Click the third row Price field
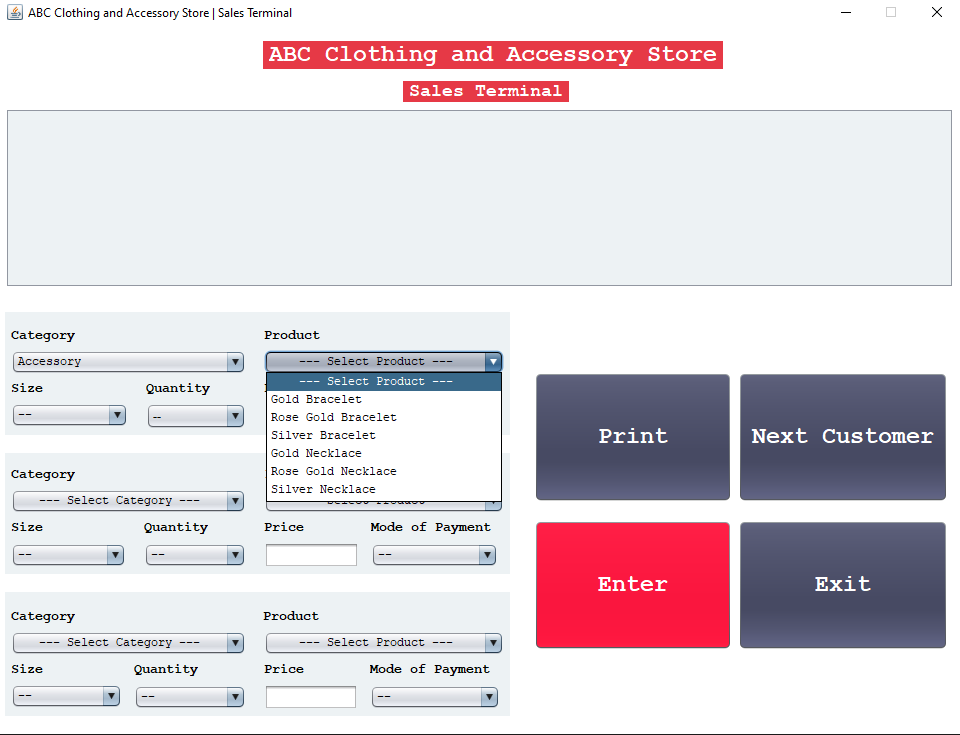The image size is (960, 735). click(310, 697)
